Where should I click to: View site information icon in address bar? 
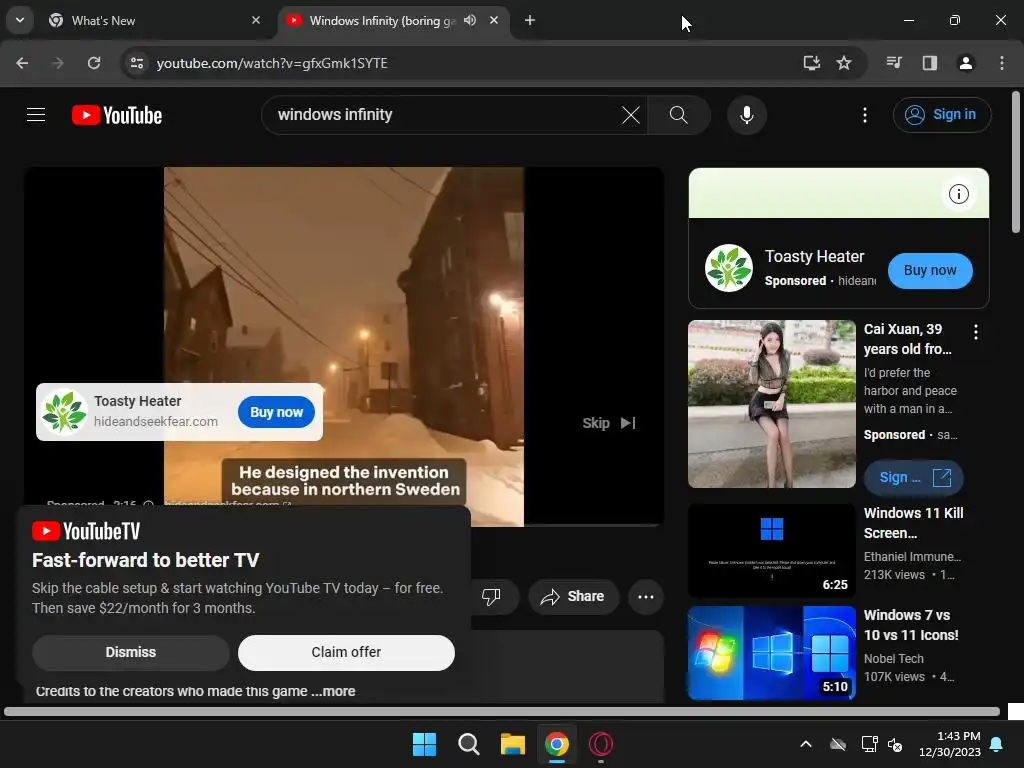[x=137, y=63]
